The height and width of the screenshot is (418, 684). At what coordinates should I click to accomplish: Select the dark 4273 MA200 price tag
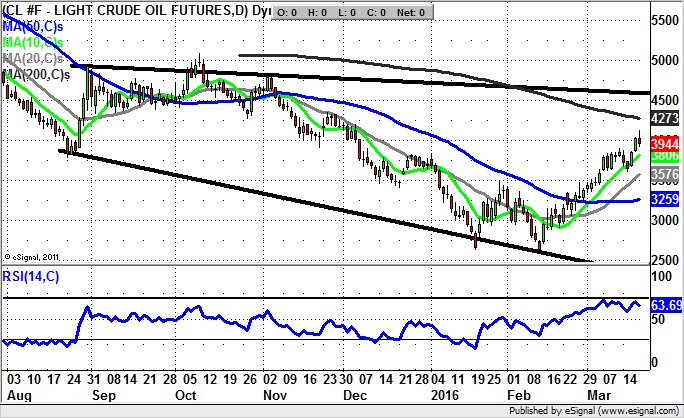[664, 118]
